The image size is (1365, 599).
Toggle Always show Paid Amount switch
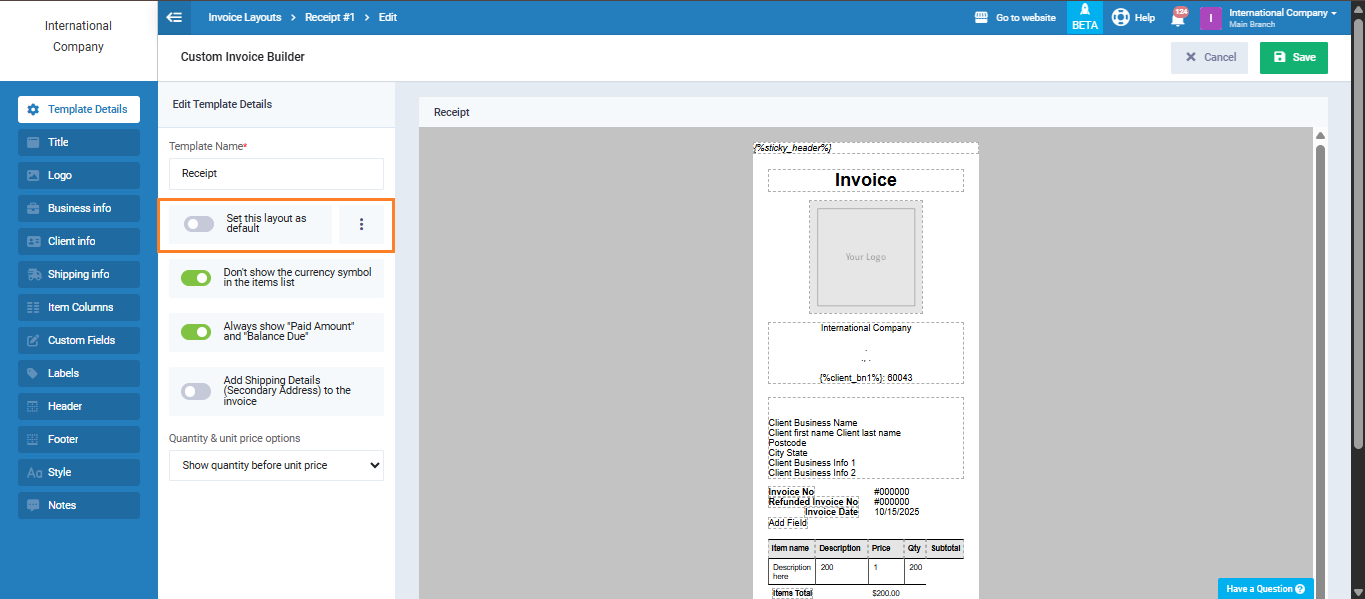click(x=196, y=332)
